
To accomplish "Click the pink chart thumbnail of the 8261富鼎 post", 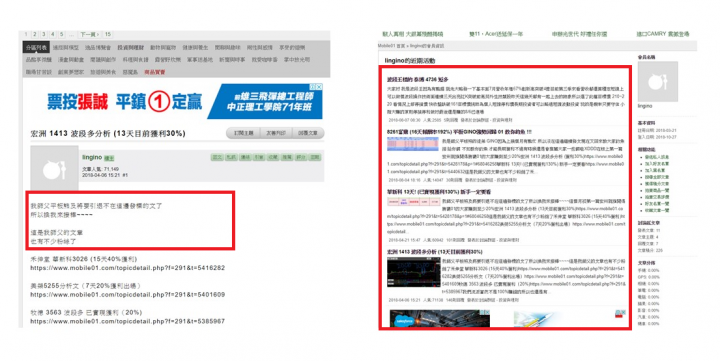I will (413, 144).
